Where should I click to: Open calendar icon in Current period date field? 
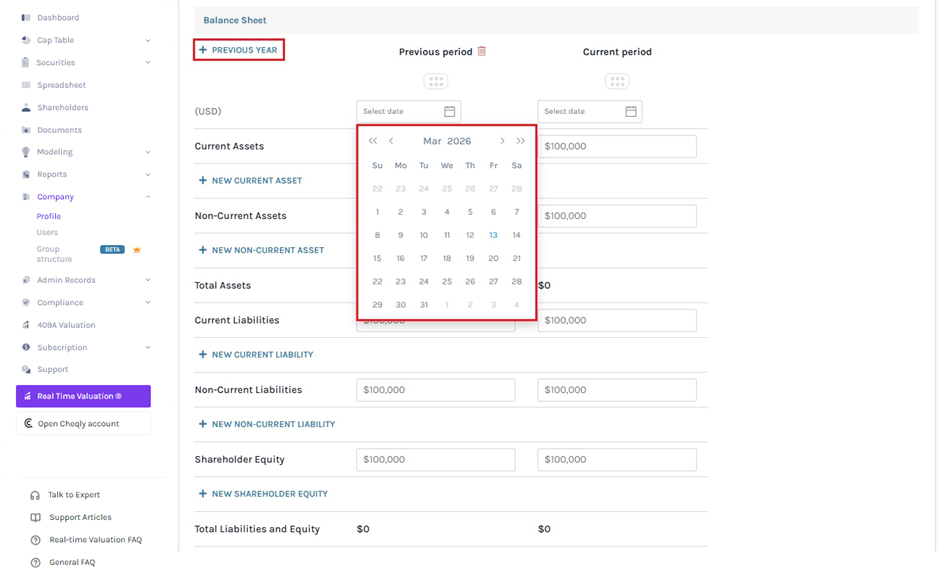(631, 112)
